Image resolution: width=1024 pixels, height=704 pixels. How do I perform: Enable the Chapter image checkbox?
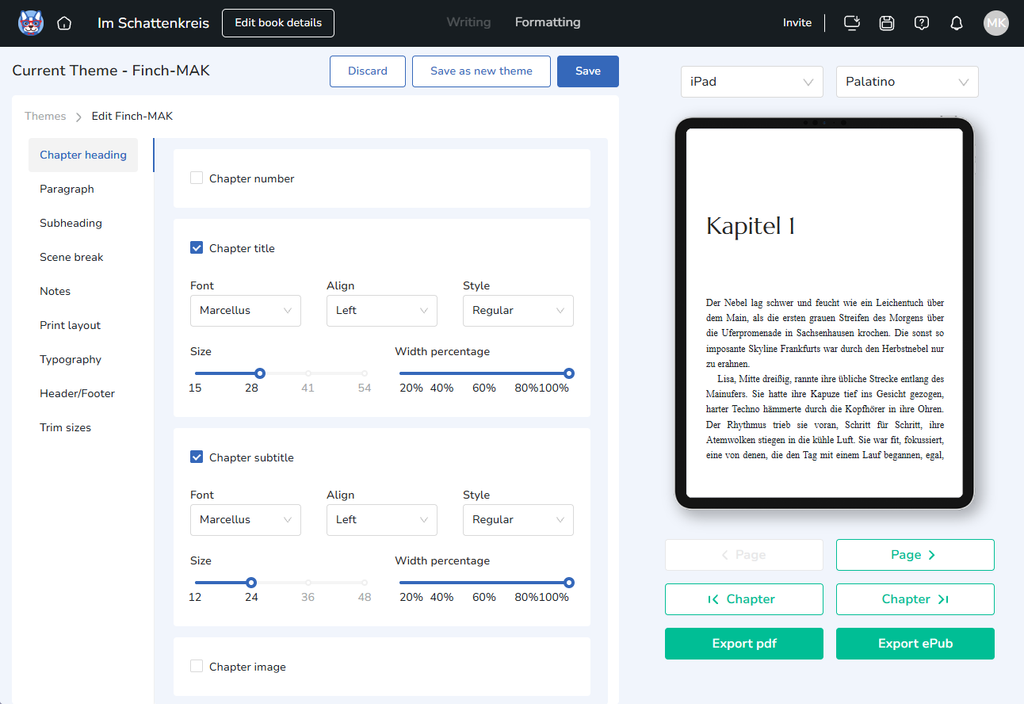(196, 666)
